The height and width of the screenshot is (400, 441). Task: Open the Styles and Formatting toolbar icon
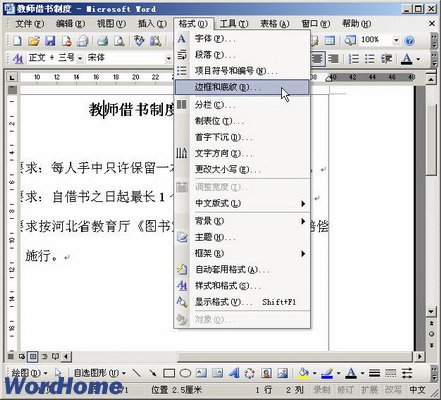(17, 59)
